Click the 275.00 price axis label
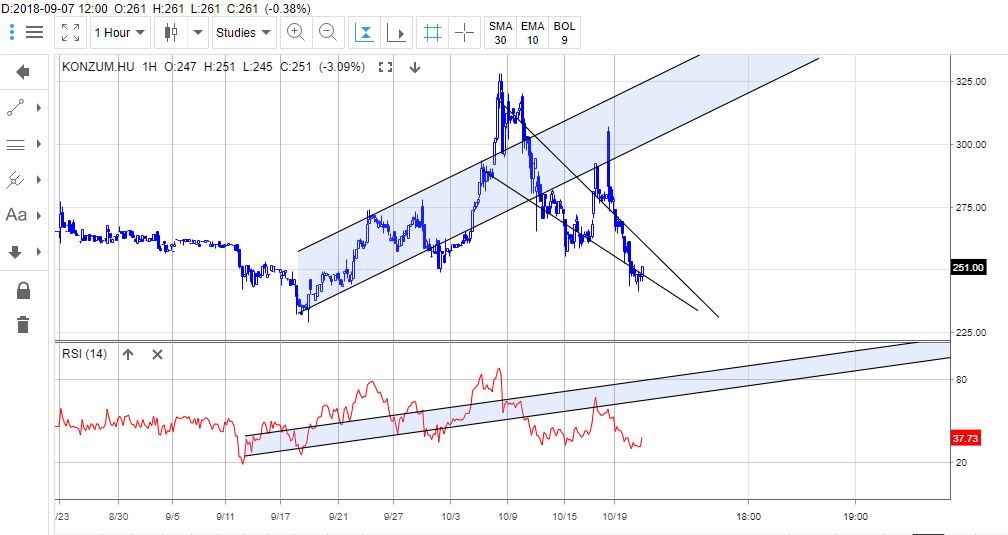The width and height of the screenshot is (1008, 535). click(971, 208)
